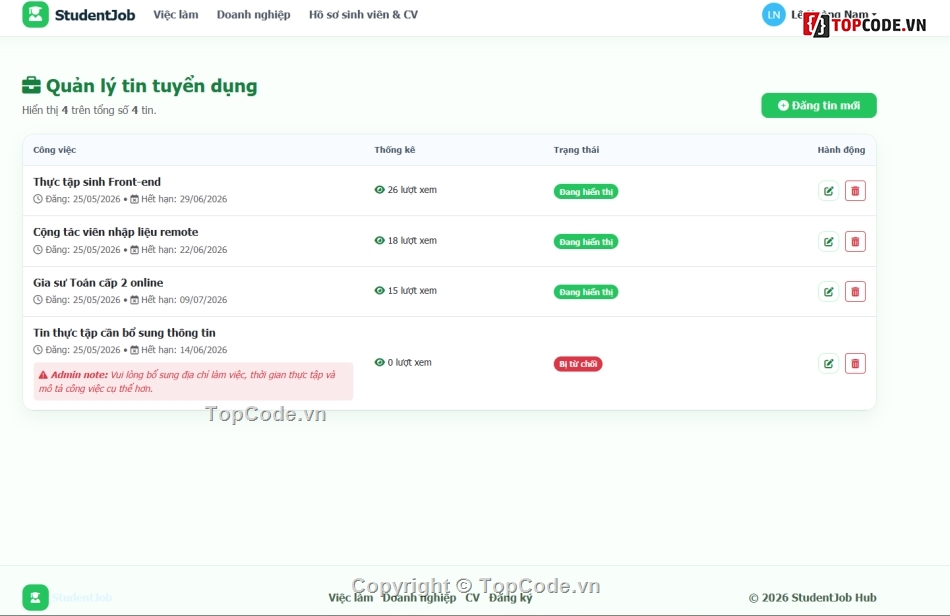
Task: Click Đang hiển thị badge for Gia sư Toán
Action: (x=586, y=292)
